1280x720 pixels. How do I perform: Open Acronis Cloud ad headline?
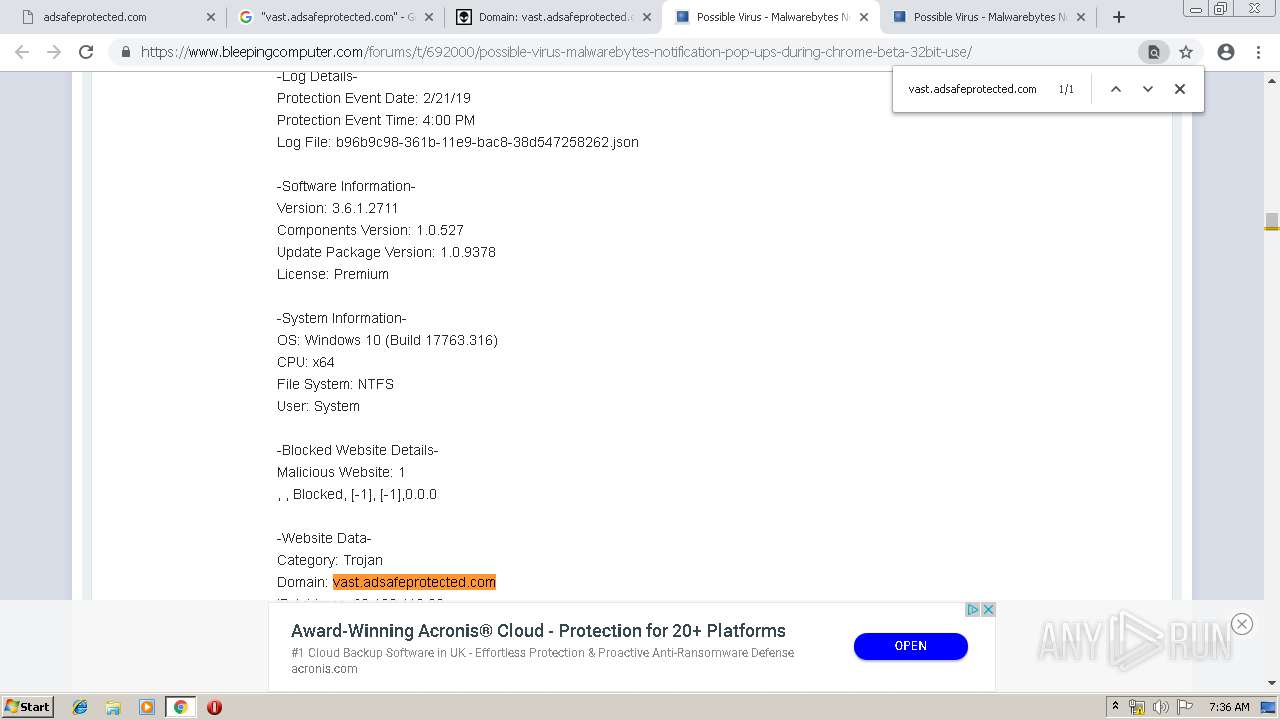pos(538,631)
